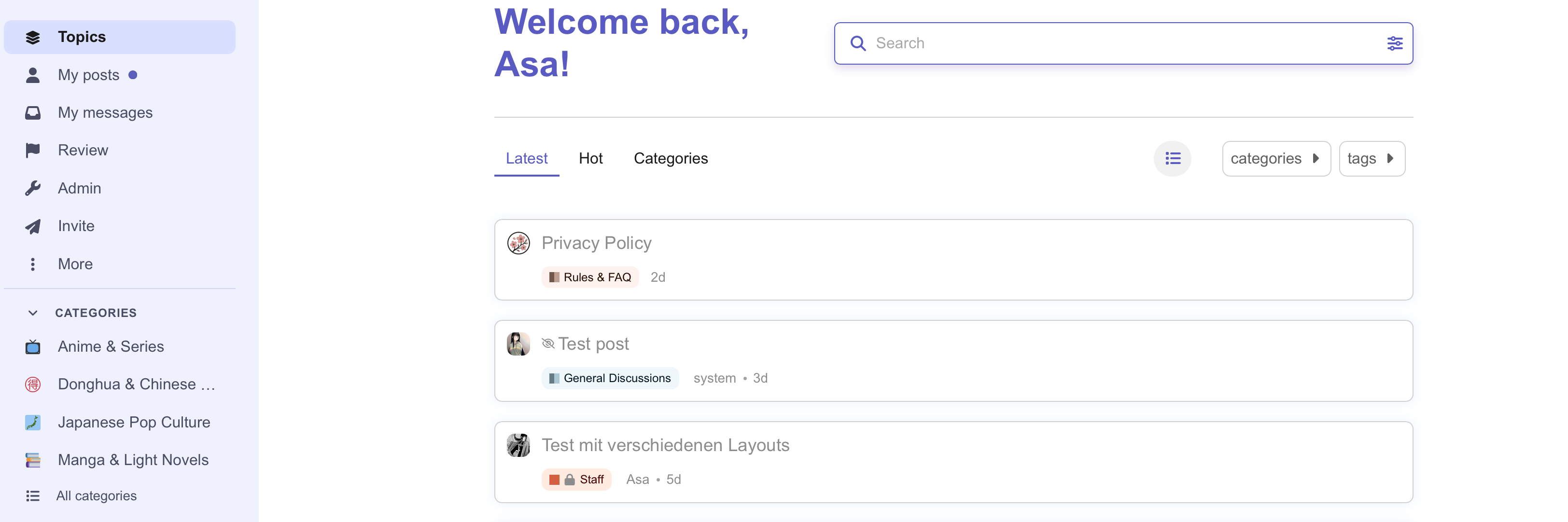Expand the More sidebar menu
Image resolution: width=1568 pixels, height=522 pixels.
(x=75, y=264)
